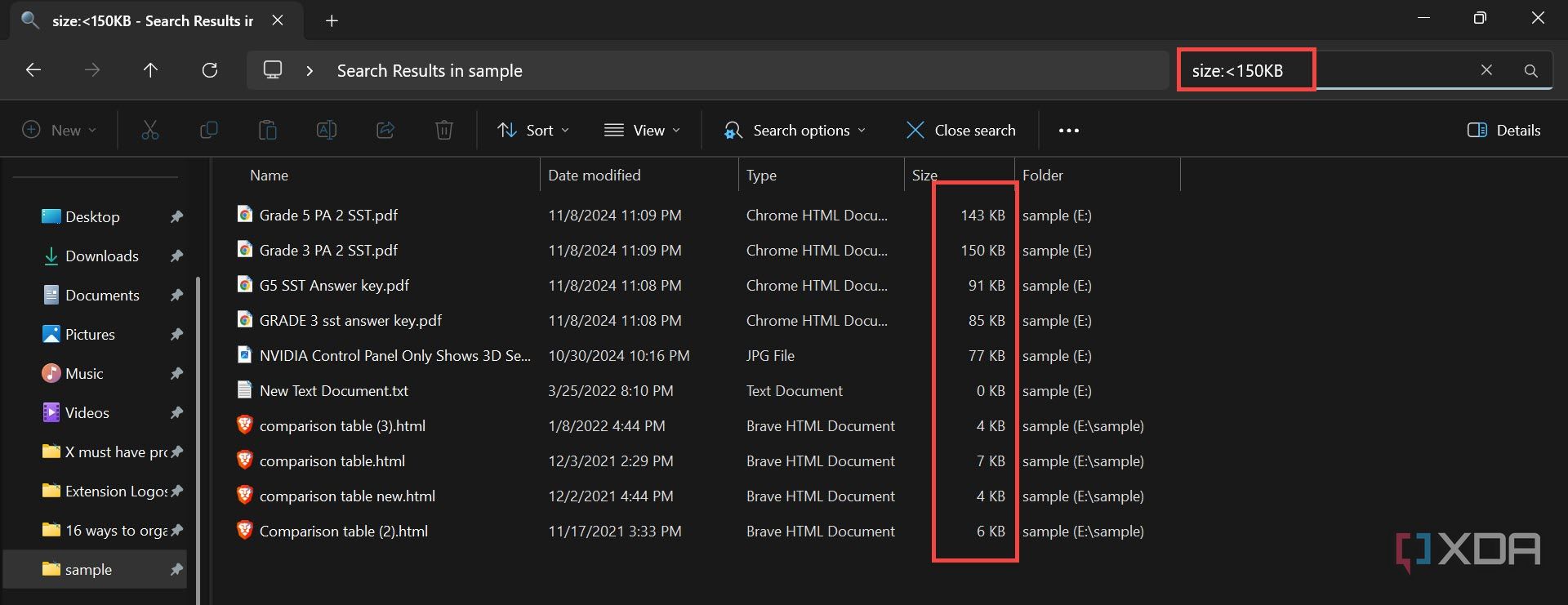Select Grade 5 PA 2 SST.pdf
The width and height of the screenshot is (1568, 605).
pyautogui.click(x=328, y=215)
